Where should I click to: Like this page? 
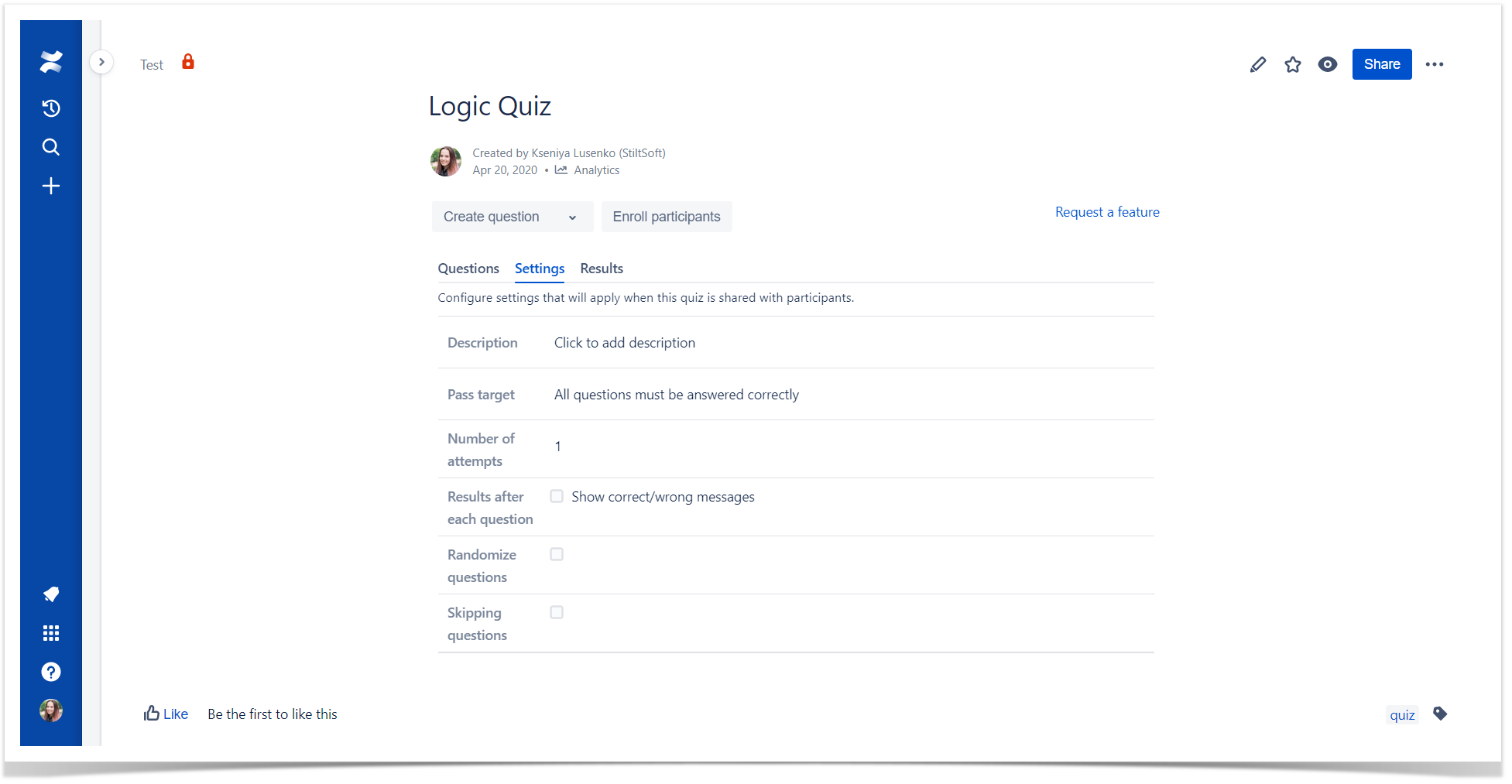tap(166, 714)
